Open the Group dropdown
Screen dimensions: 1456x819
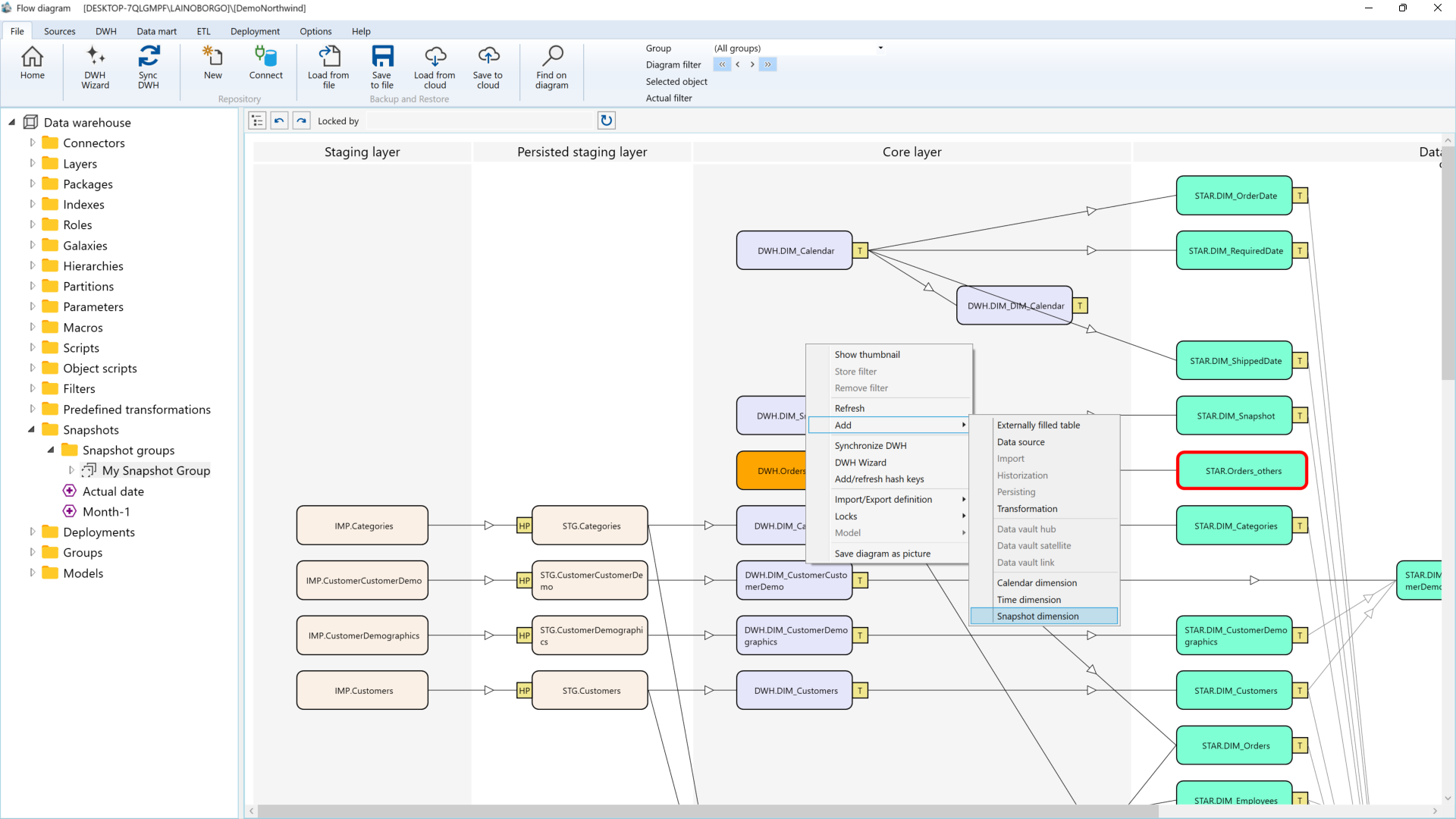pos(880,48)
